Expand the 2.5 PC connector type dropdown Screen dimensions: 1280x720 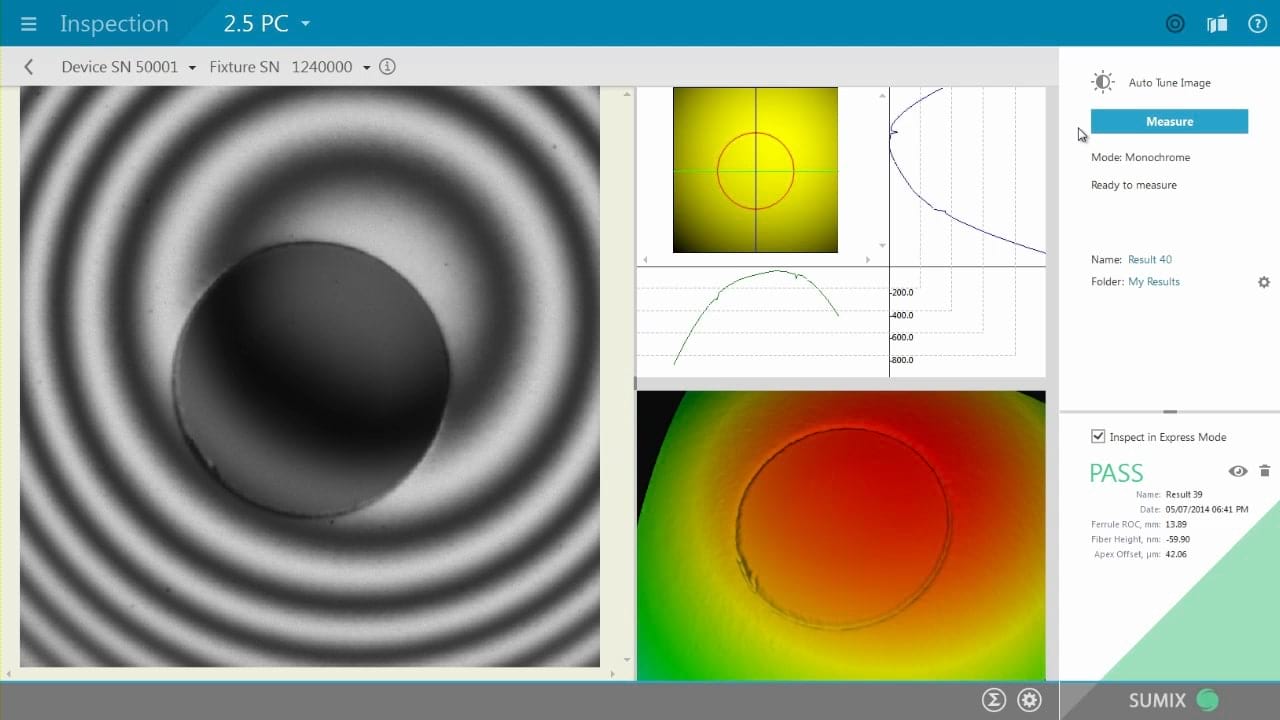(x=267, y=24)
